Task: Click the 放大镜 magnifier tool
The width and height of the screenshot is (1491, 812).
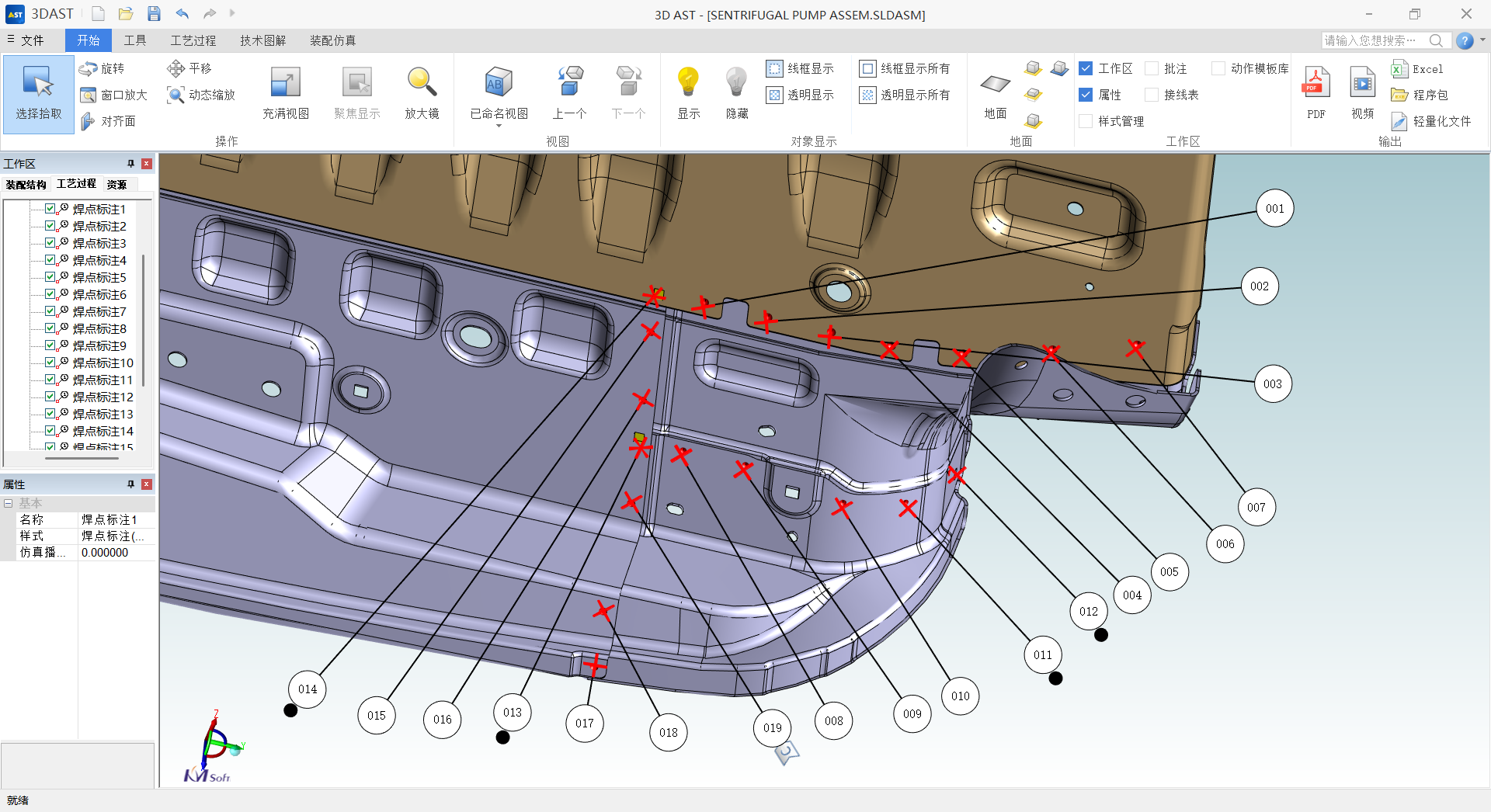Action: [422, 83]
